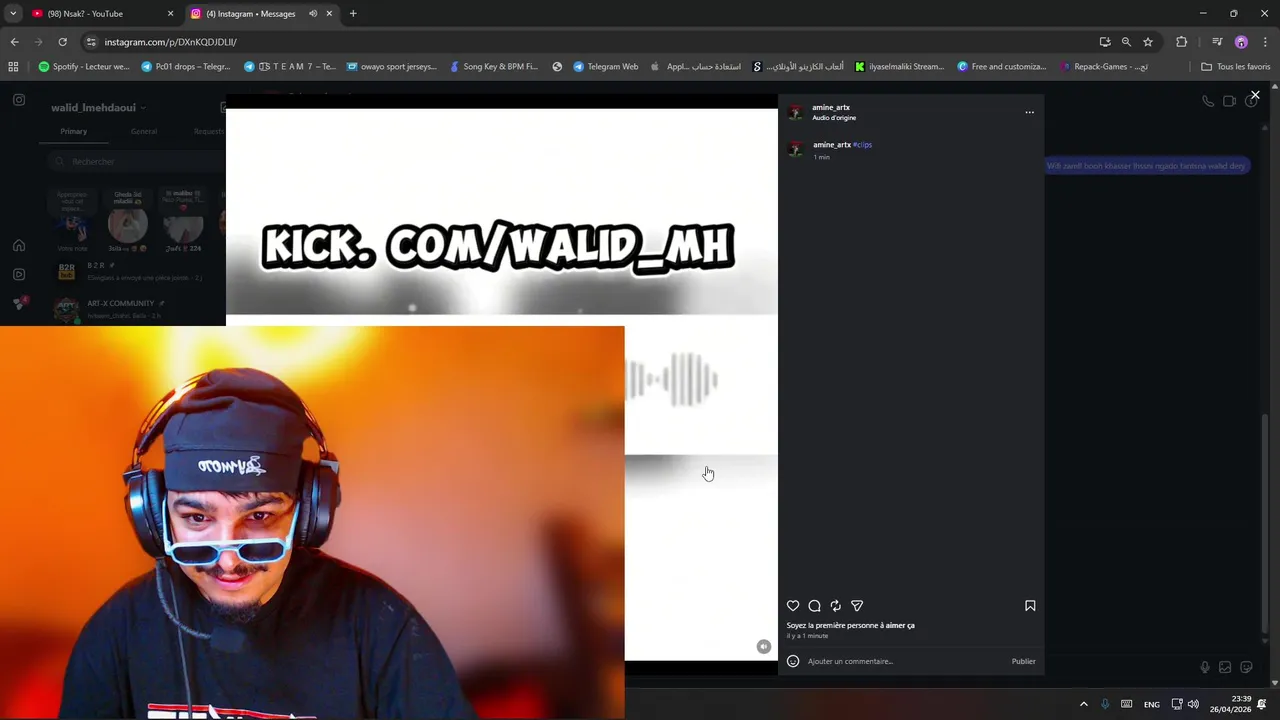1280x720 pixels.
Task: Switch to General messages tab
Action: (143, 132)
